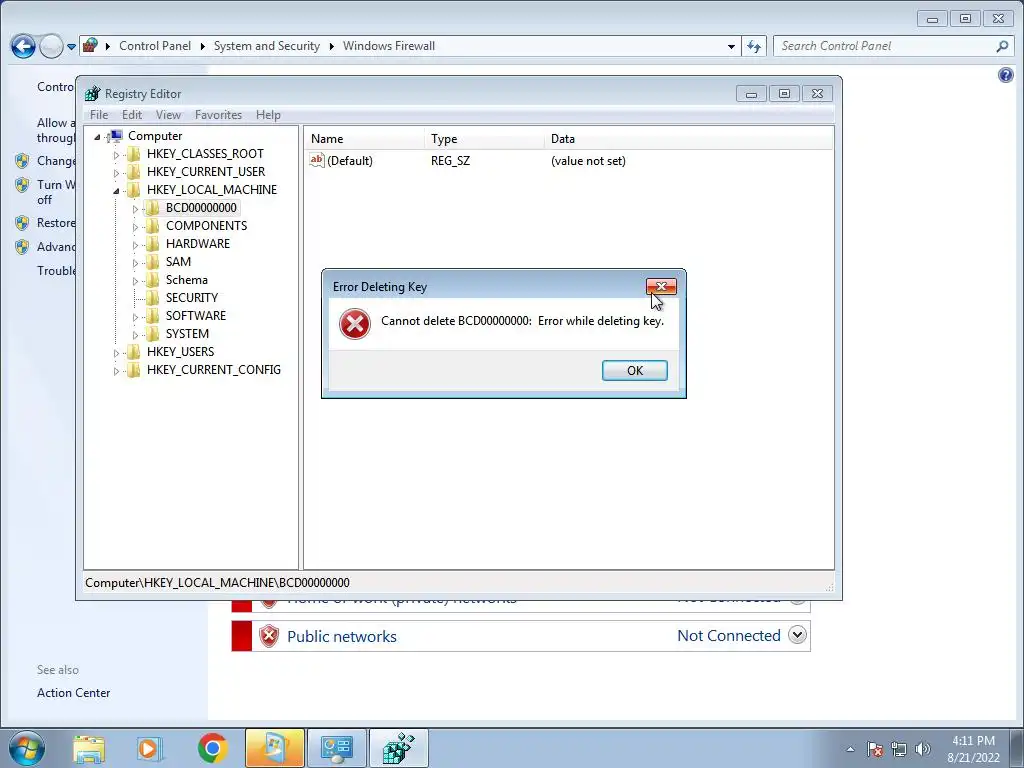This screenshot has width=1024, height=768.
Task: Select the HARDWARE key label
Action: click(197, 244)
